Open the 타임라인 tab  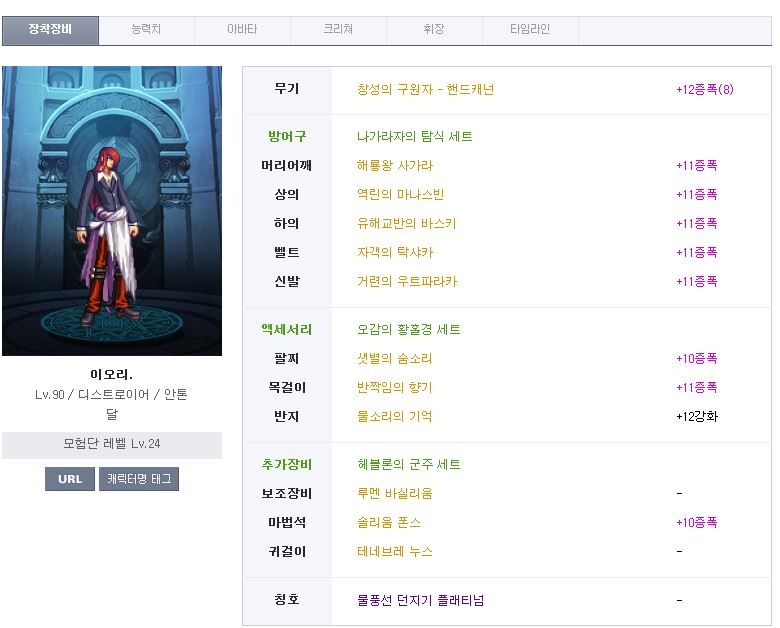coord(530,30)
